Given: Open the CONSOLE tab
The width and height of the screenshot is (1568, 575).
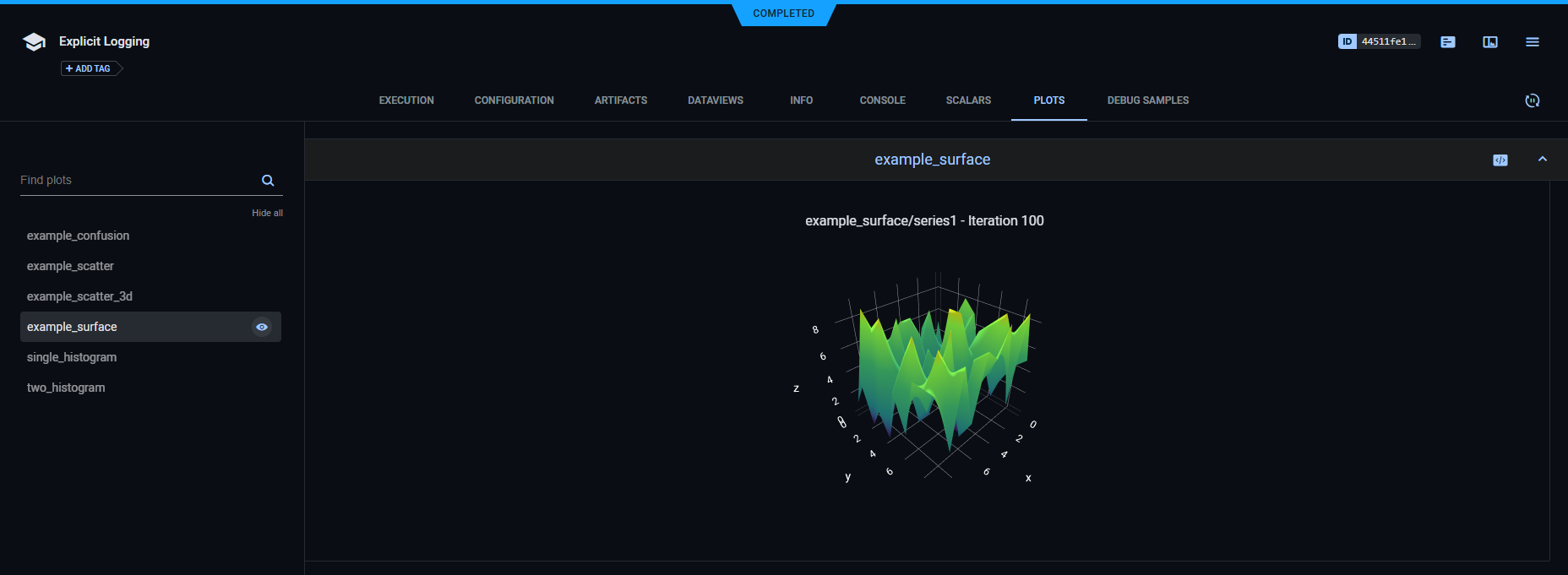Looking at the screenshot, I should pyautogui.click(x=882, y=100).
